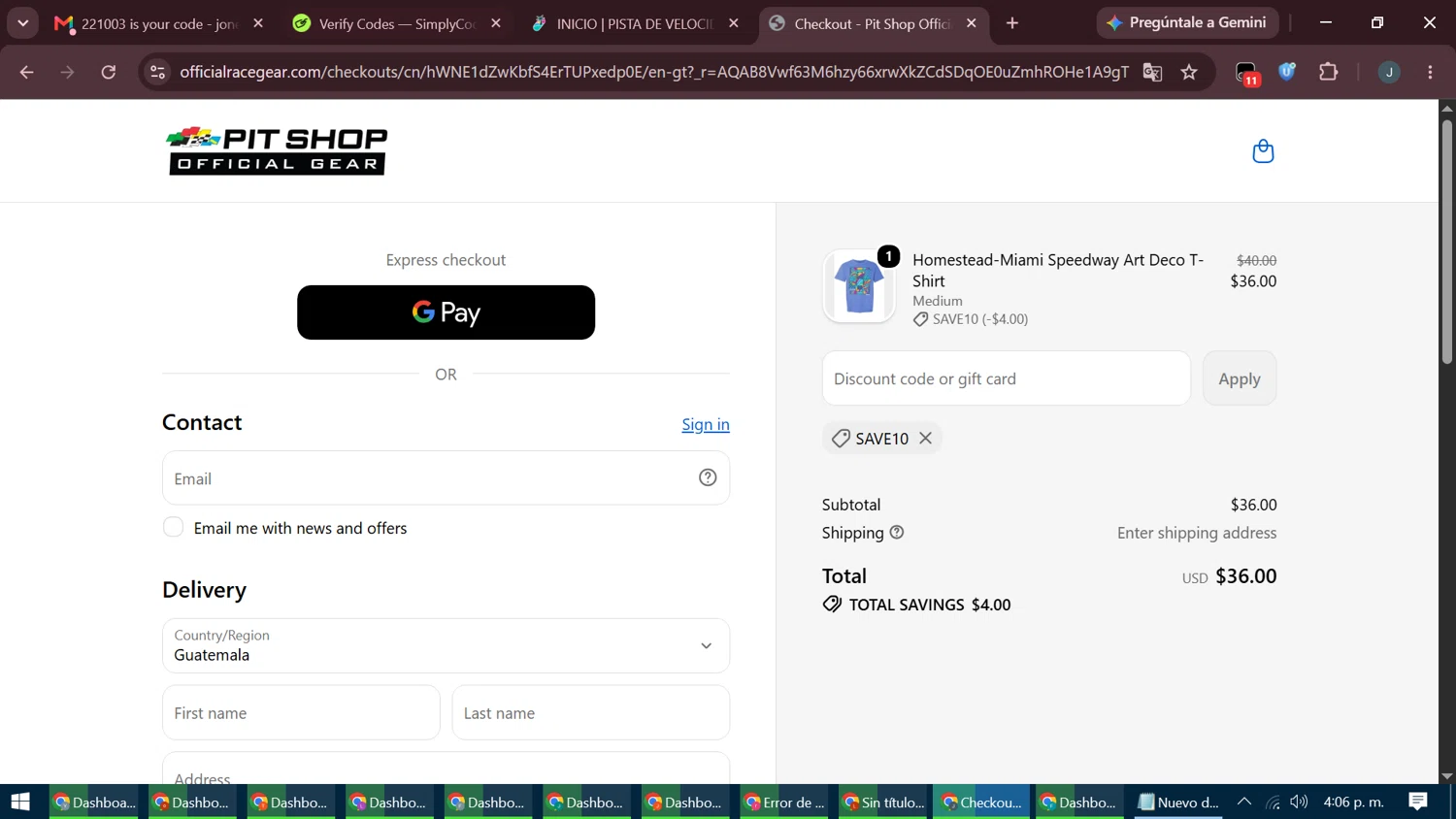Click the TOTAL SAVINGS $4.00 text
This screenshot has height=819, width=1456.
point(929,605)
